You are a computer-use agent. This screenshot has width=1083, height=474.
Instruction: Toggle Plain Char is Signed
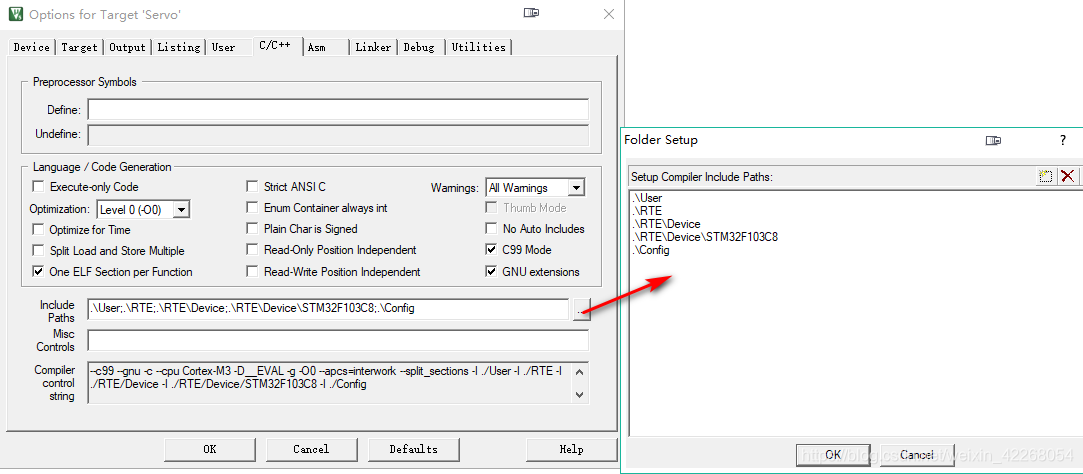(252, 229)
